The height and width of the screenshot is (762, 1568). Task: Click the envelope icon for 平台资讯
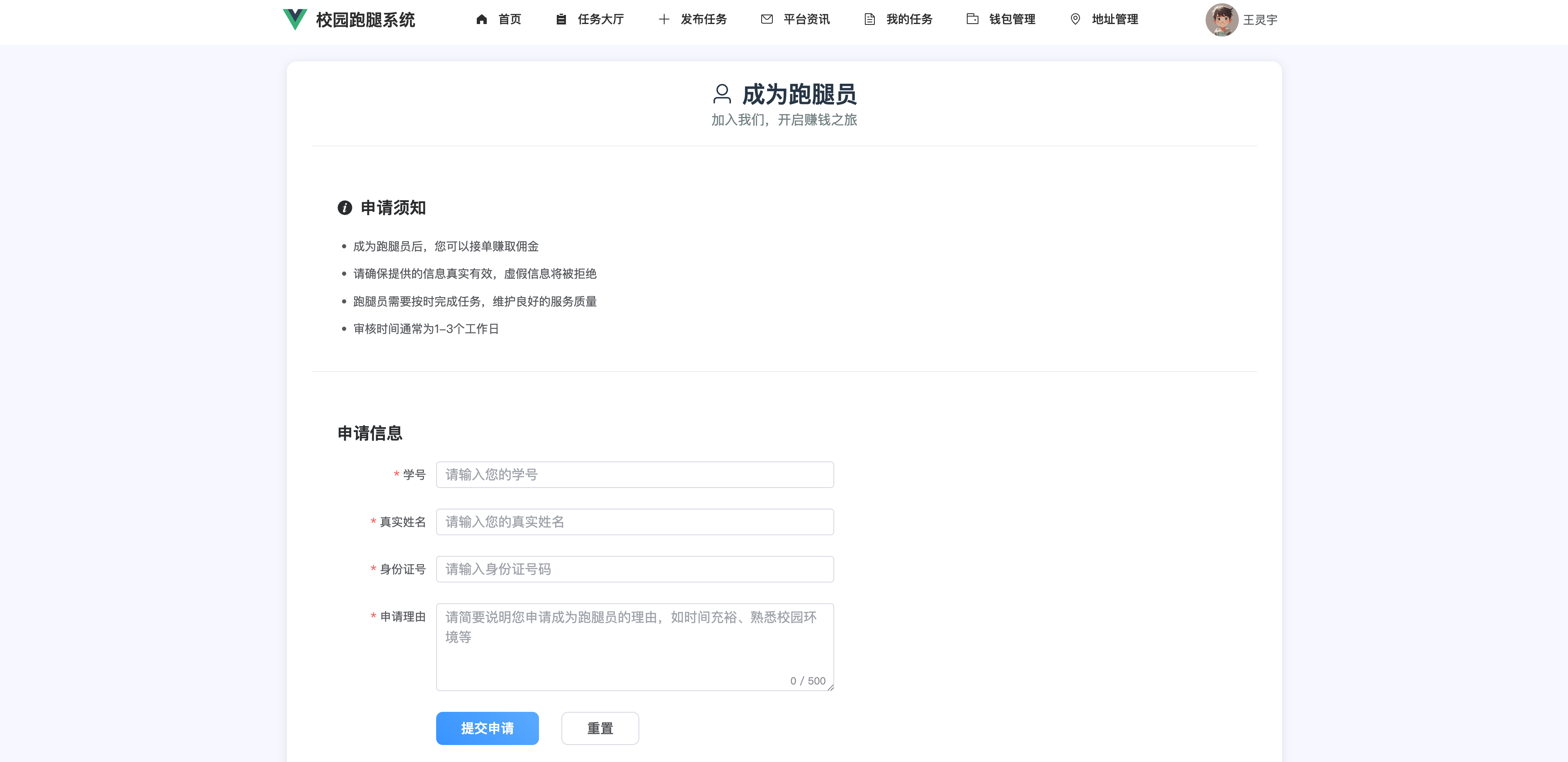[766, 19]
